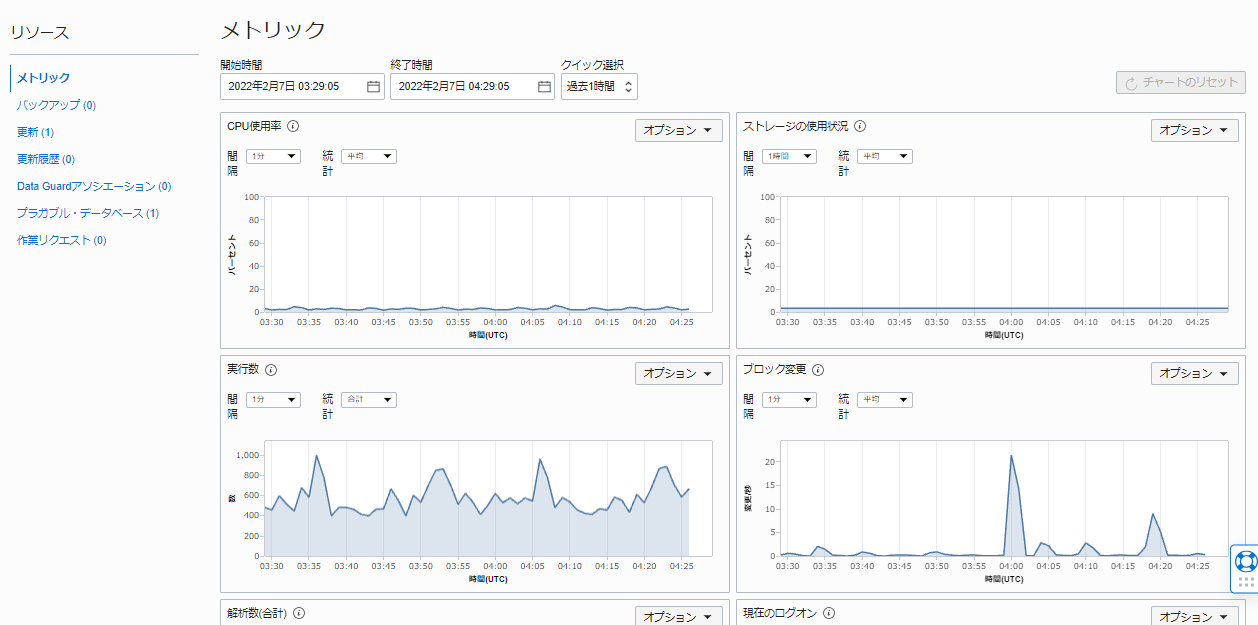This screenshot has height=625, width=1258.
Task: Open the start time calendar picker icon
Action: click(x=373, y=87)
